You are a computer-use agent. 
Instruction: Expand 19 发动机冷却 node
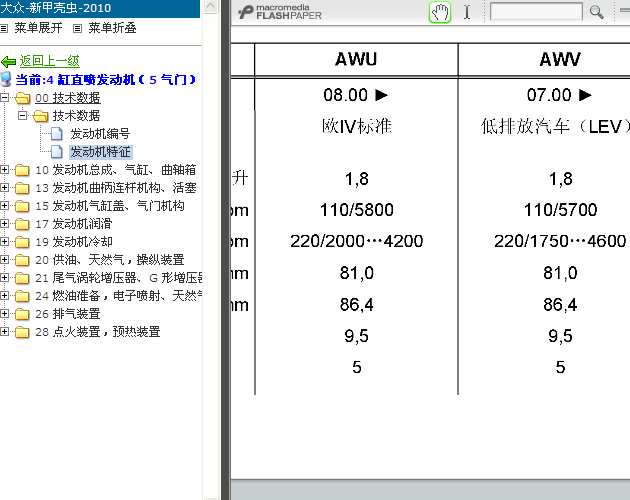pyautogui.click(x=4, y=242)
